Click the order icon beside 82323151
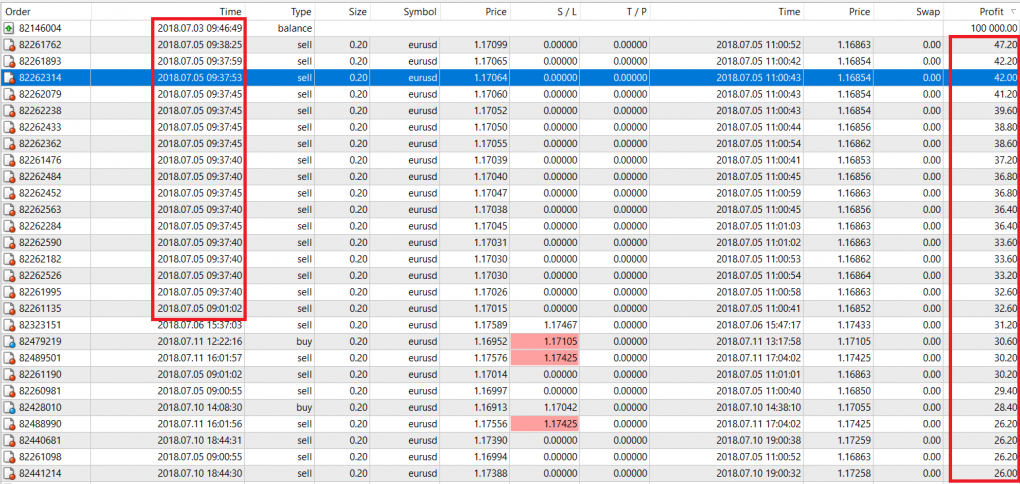 coord(8,325)
